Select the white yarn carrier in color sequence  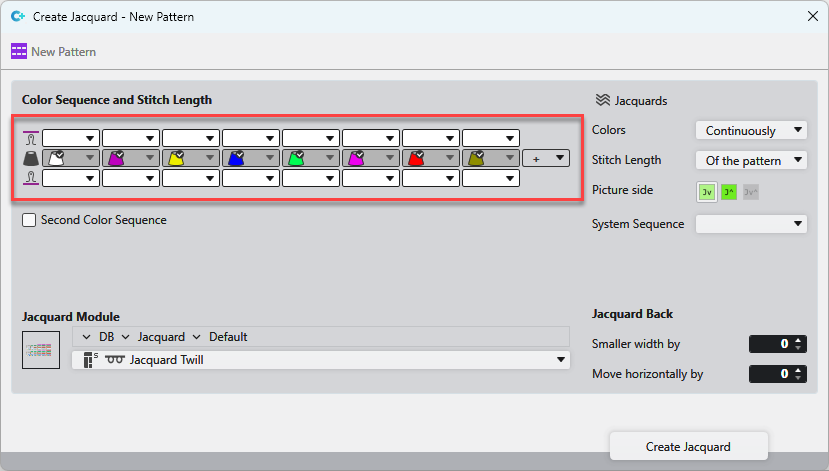57,158
